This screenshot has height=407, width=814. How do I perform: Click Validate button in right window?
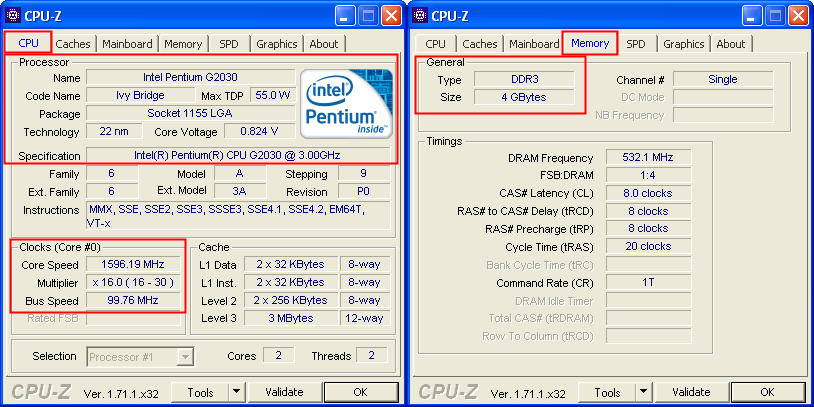pyautogui.click(x=691, y=392)
